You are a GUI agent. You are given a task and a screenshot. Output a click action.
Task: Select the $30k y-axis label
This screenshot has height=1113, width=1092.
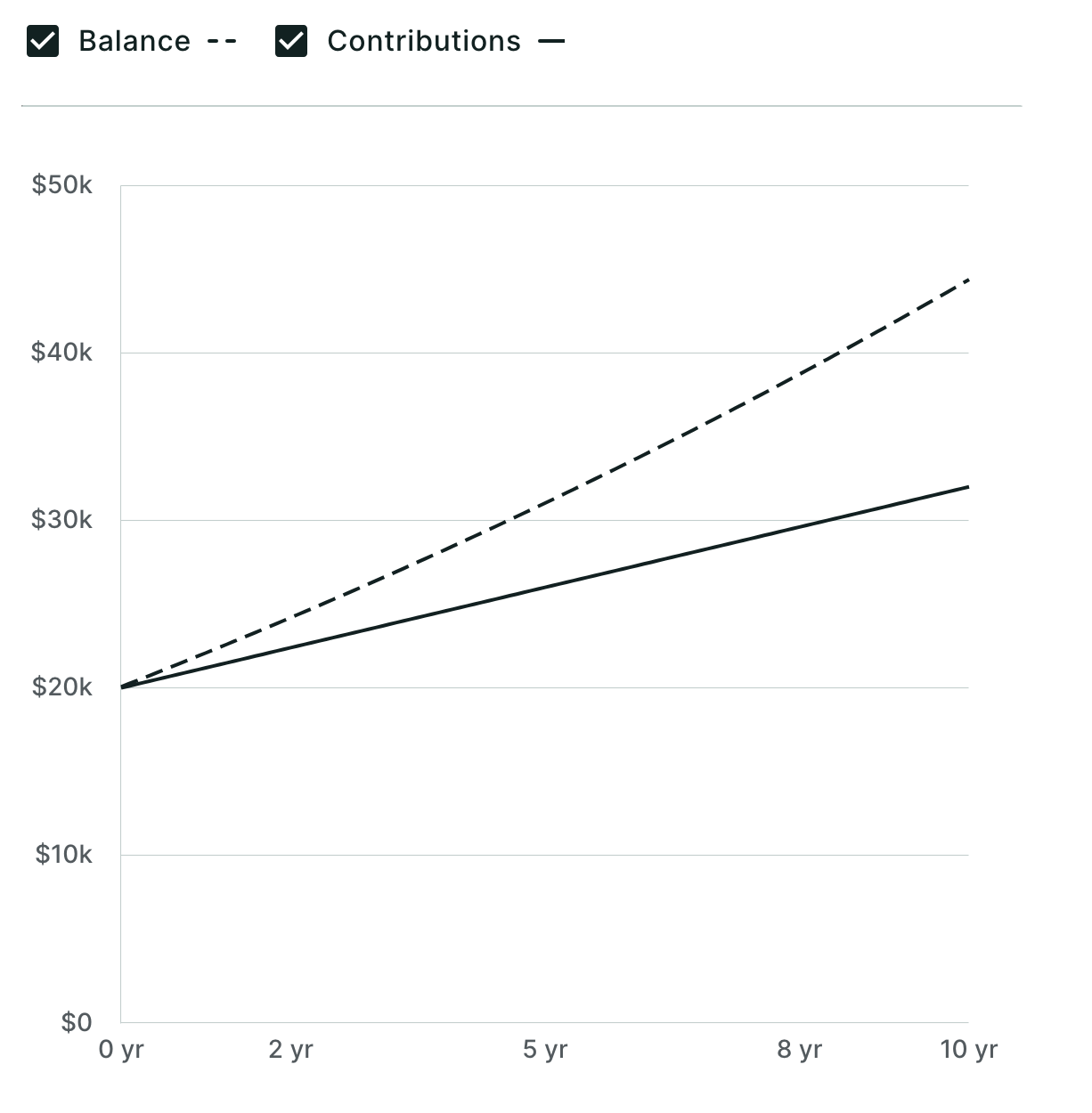(62, 520)
